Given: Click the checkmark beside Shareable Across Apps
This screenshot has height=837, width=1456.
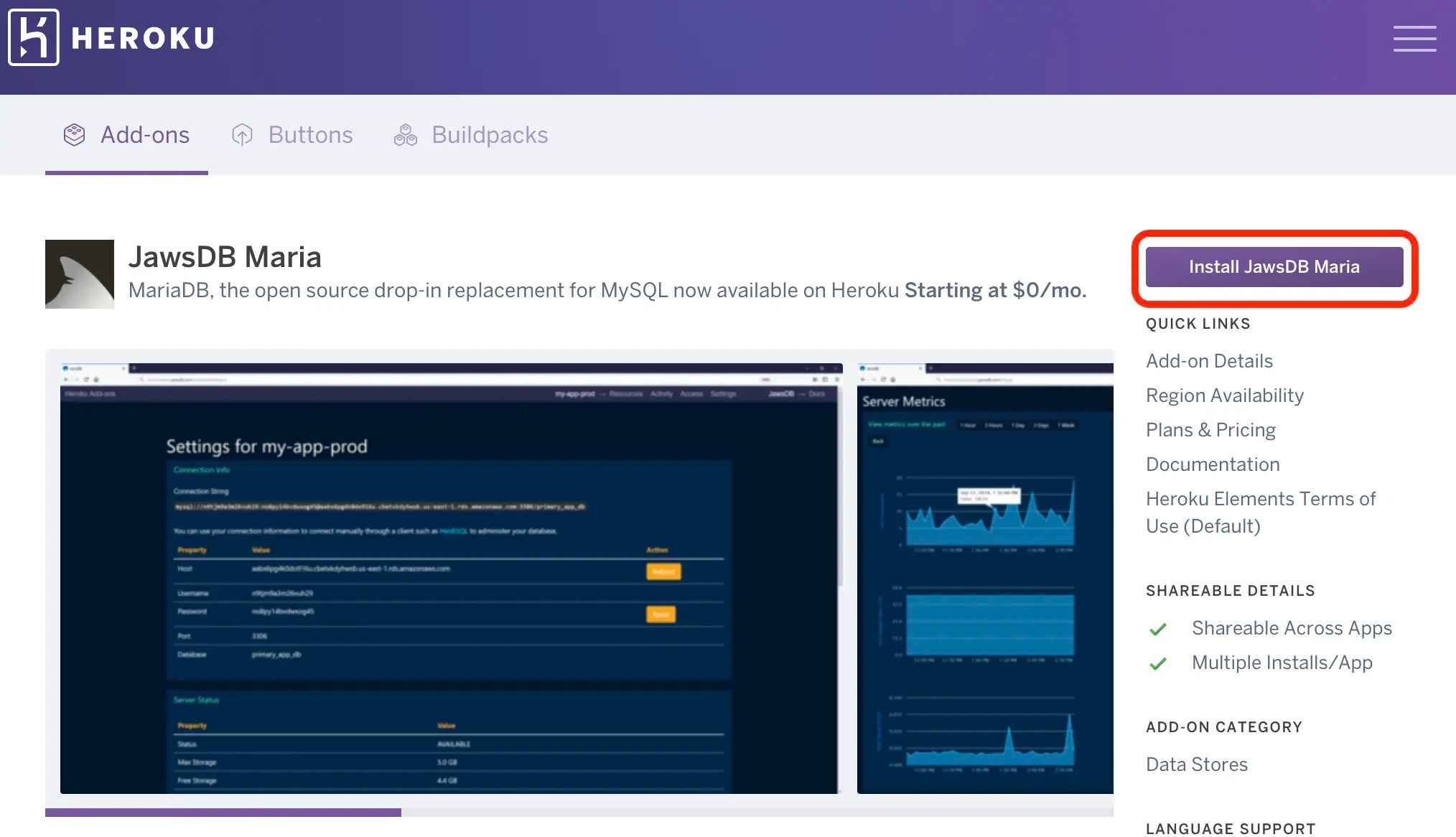Looking at the screenshot, I should pos(1158,629).
